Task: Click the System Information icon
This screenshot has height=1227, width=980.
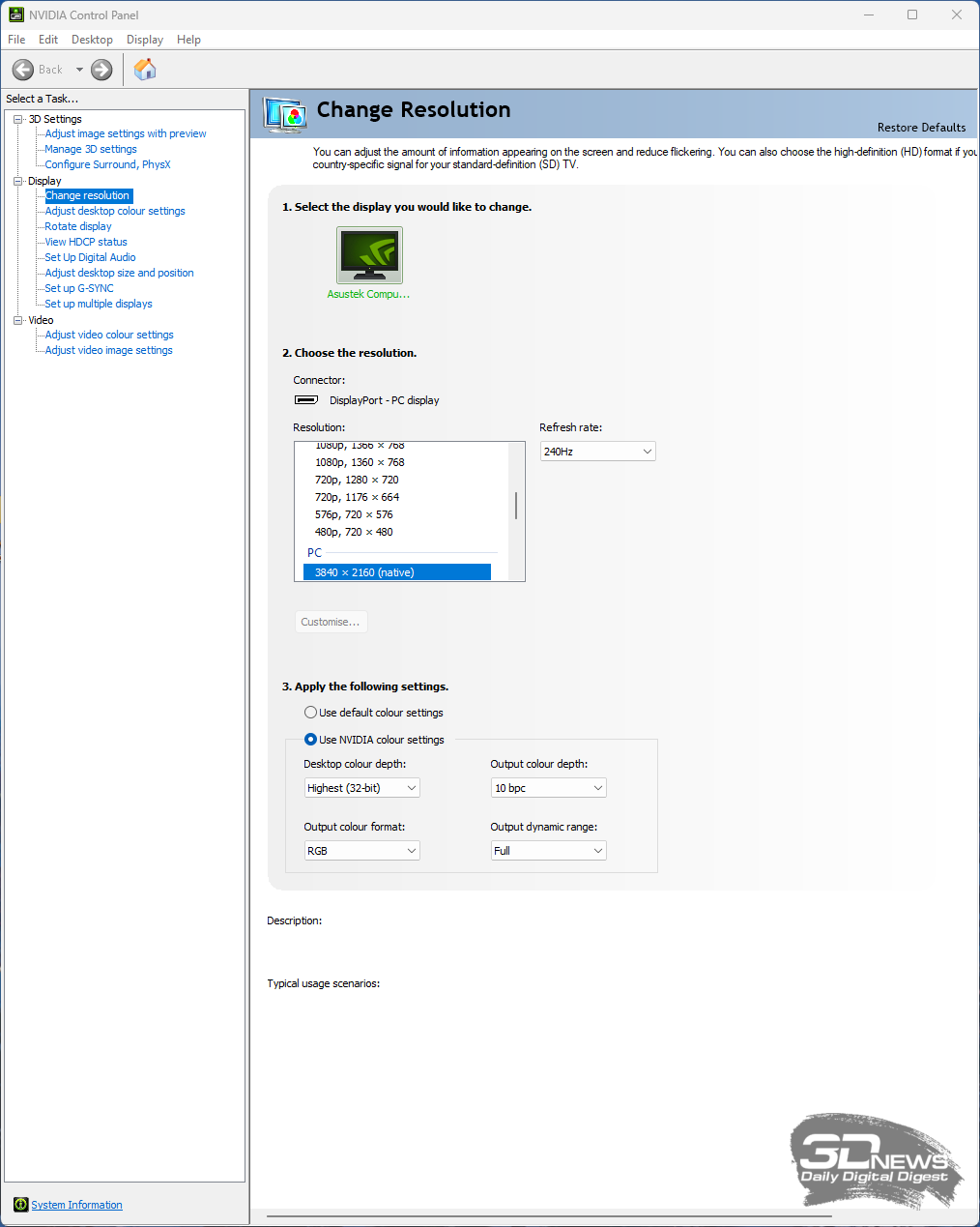Action: pyautogui.click(x=20, y=1205)
